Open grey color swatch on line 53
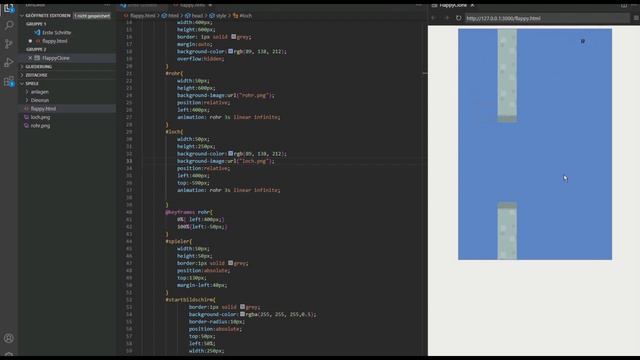This screenshot has height=360, width=640. [242, 307]
